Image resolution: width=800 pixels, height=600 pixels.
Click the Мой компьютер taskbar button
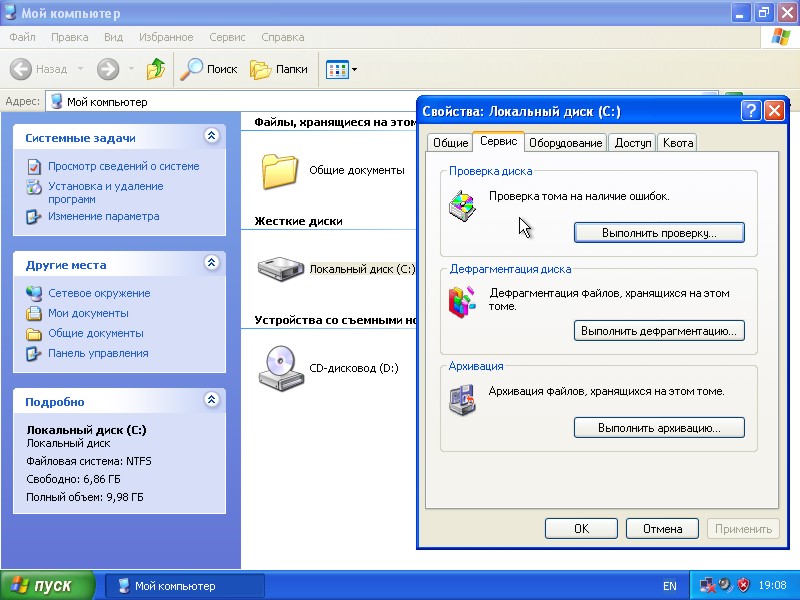(185, 586)
